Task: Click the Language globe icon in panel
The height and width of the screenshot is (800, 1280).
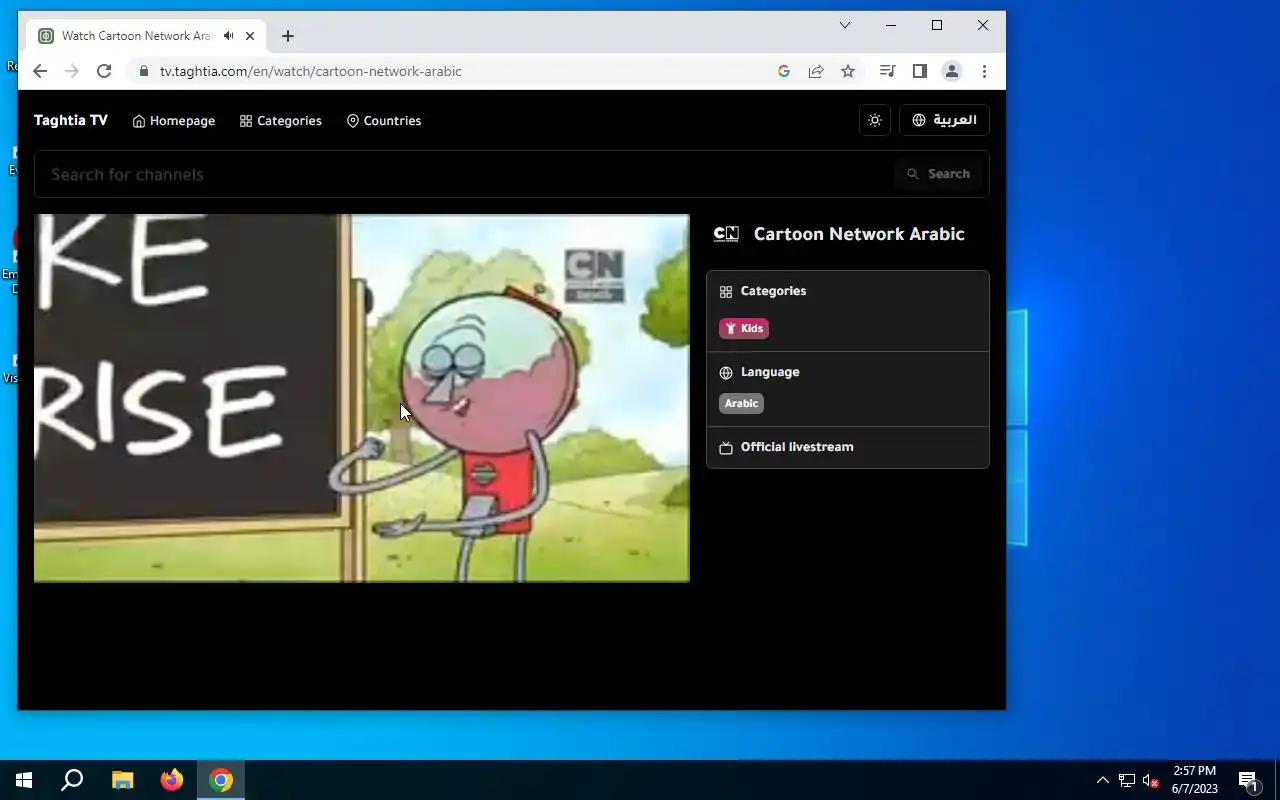Action: pos(726,373)
